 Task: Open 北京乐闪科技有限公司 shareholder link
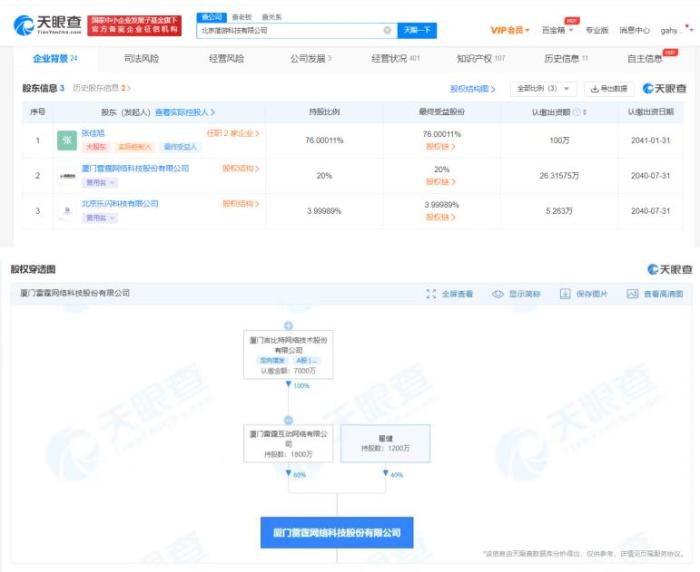coord(120,204)
